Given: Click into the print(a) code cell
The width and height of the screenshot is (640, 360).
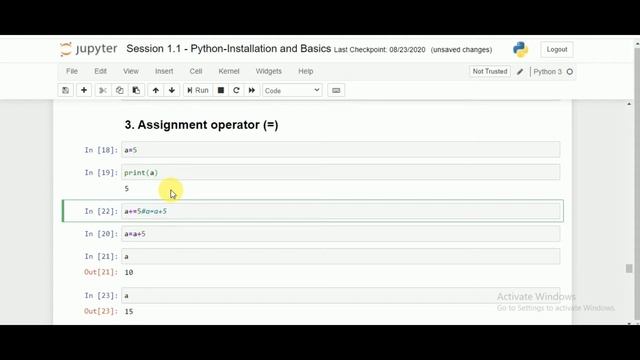Looking at the screenshot, I should pos(341,173).
